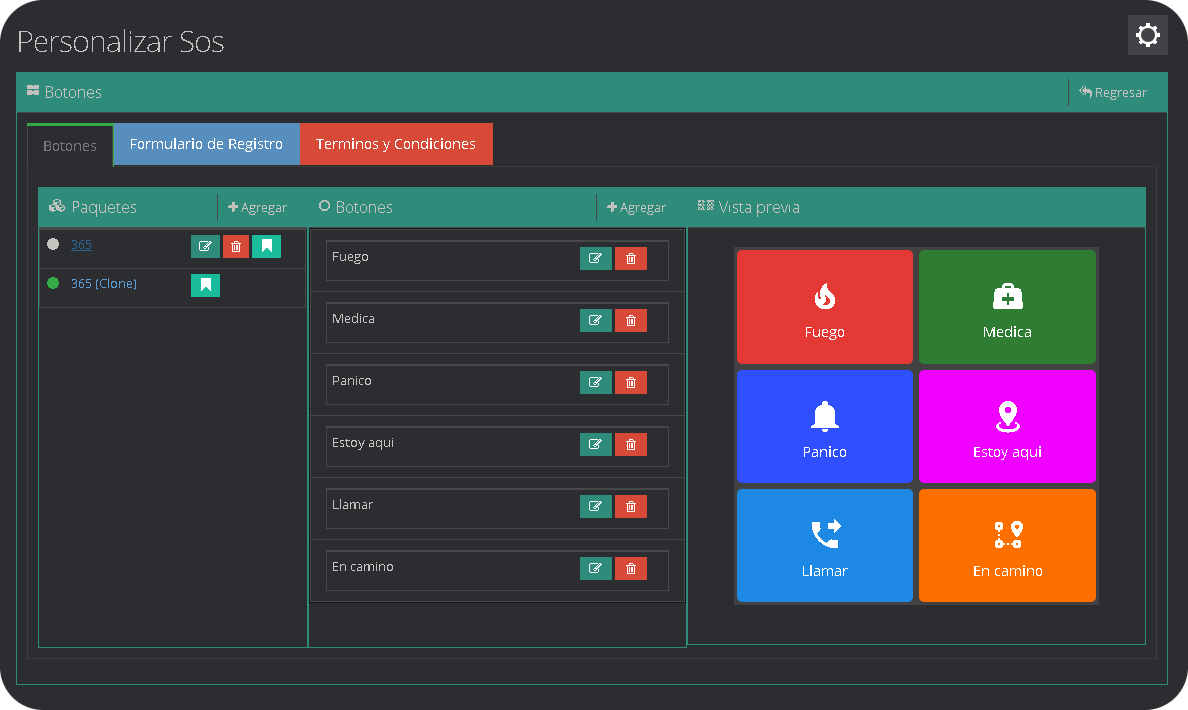This screenshot has height=710, width=1188.
Task: Edit the Llamar button entry
Action: pos(595,507)
